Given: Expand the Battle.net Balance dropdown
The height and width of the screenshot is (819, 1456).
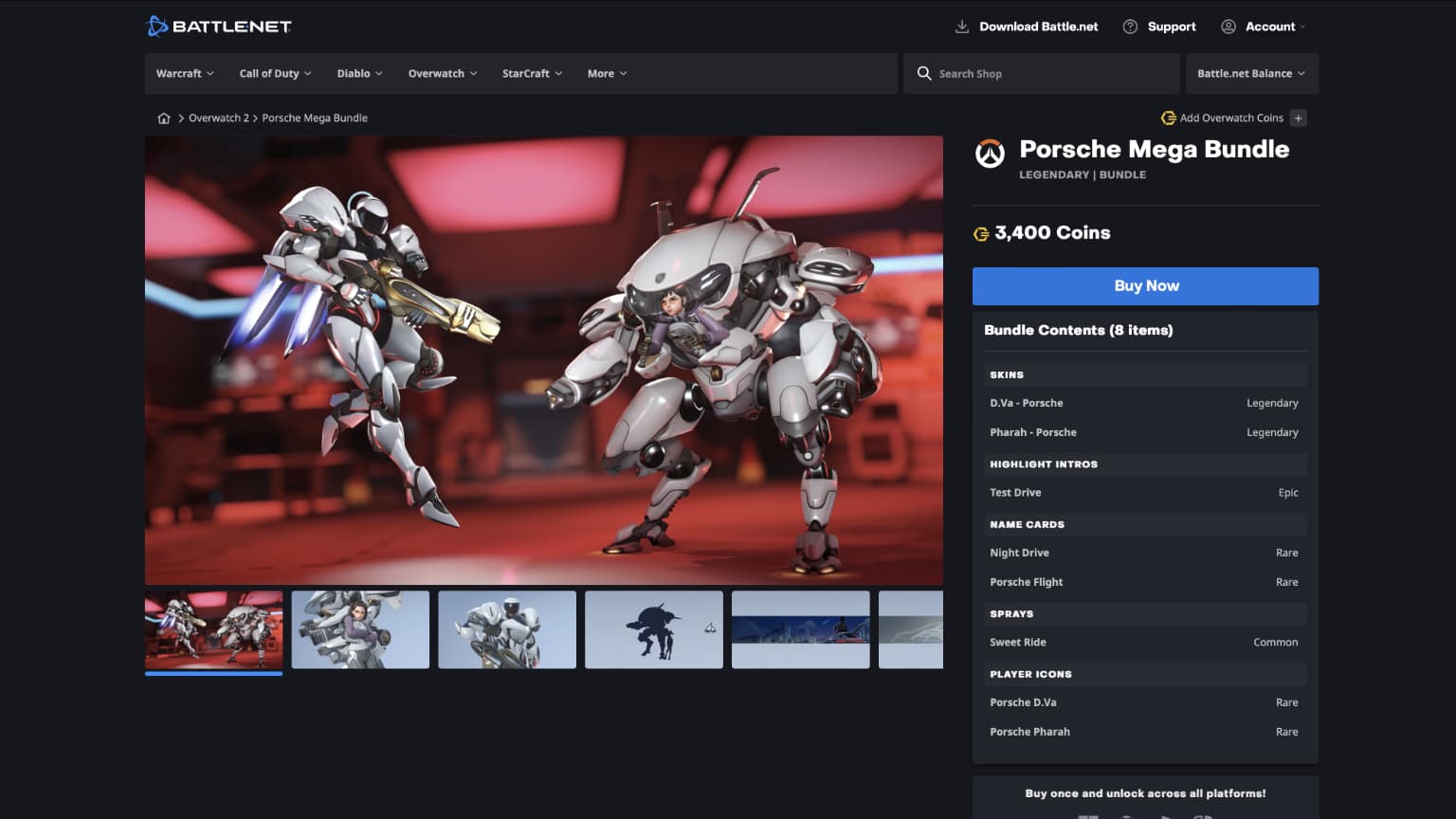Looking at the screenshot, I should tap(1250, 73).
